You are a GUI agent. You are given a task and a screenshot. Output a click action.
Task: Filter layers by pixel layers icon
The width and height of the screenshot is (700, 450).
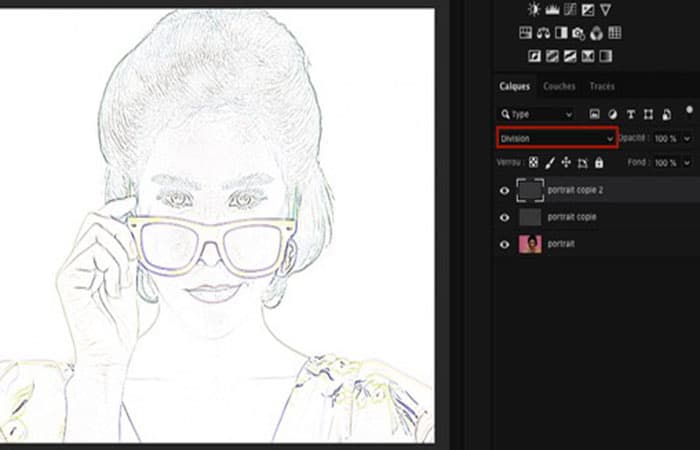pyautogui.click(x=595, y=114)
